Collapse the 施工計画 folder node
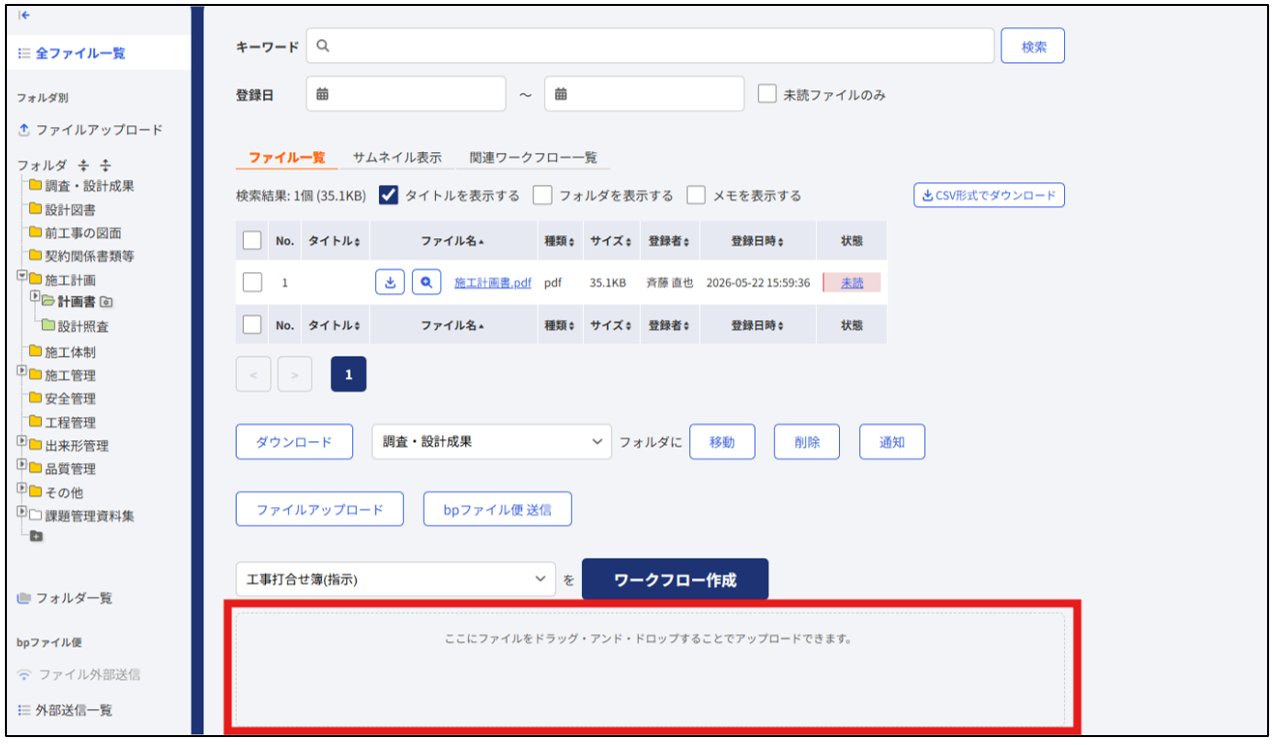 coord(22,276)
